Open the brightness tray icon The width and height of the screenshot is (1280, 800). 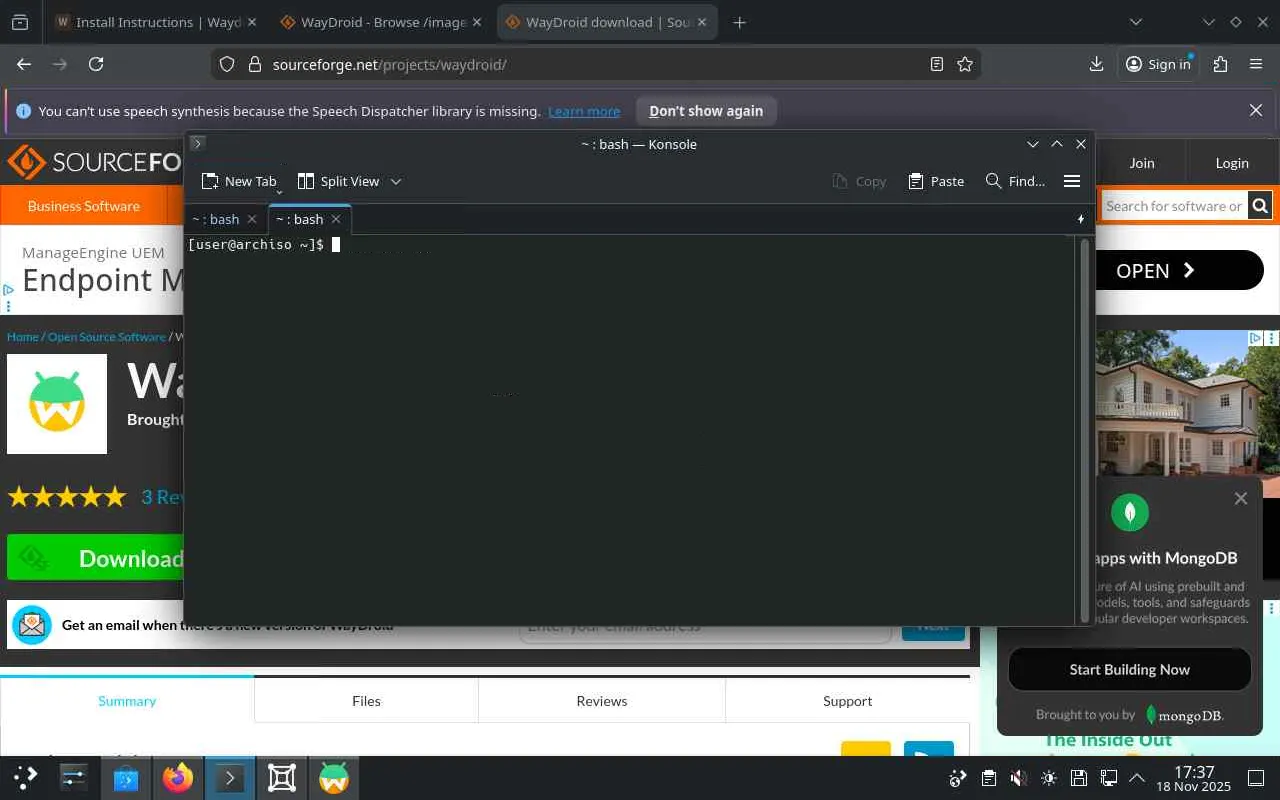tap(1048, 778)
